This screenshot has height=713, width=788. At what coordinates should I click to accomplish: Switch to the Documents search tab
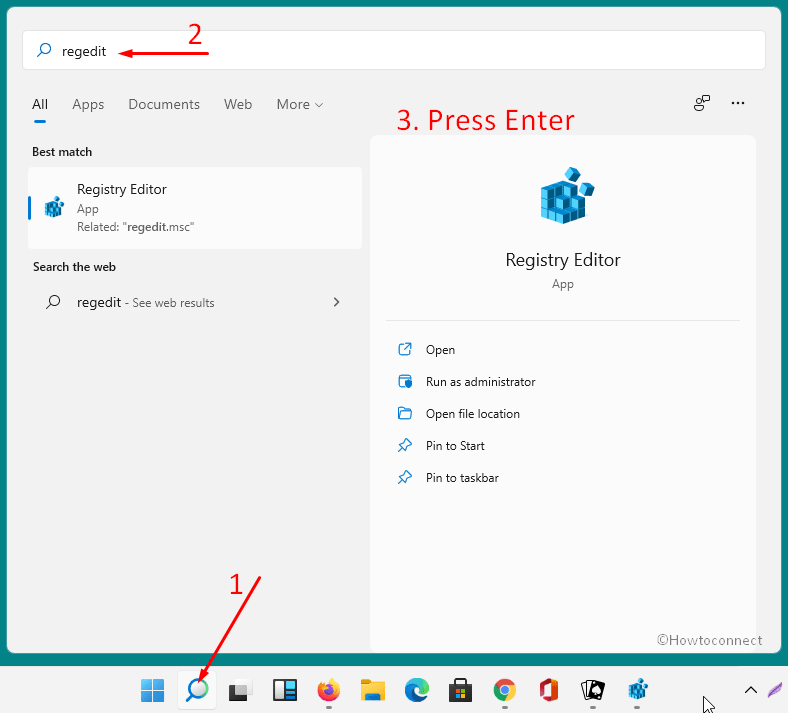pyautogui.click(x=164, y=105)
